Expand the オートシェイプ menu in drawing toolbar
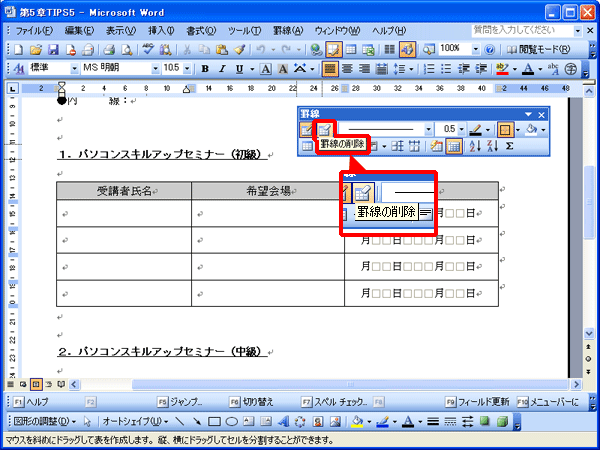600x450 pixels. pos(135,422)
